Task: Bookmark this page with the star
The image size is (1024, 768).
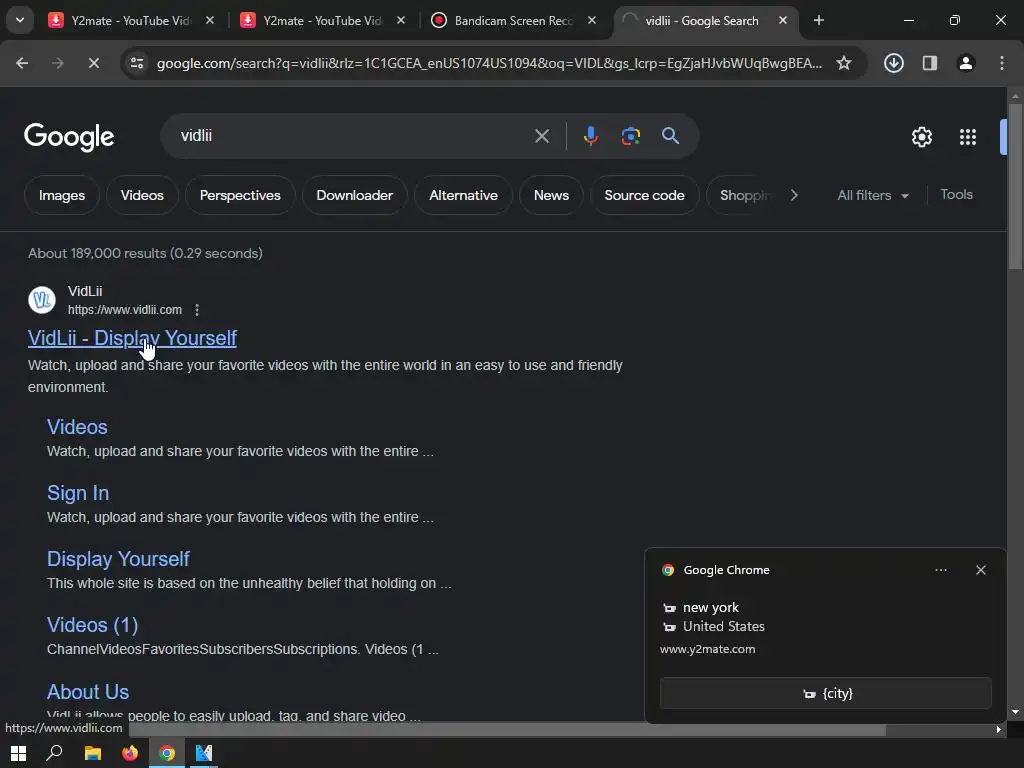Action: point(844,63)
